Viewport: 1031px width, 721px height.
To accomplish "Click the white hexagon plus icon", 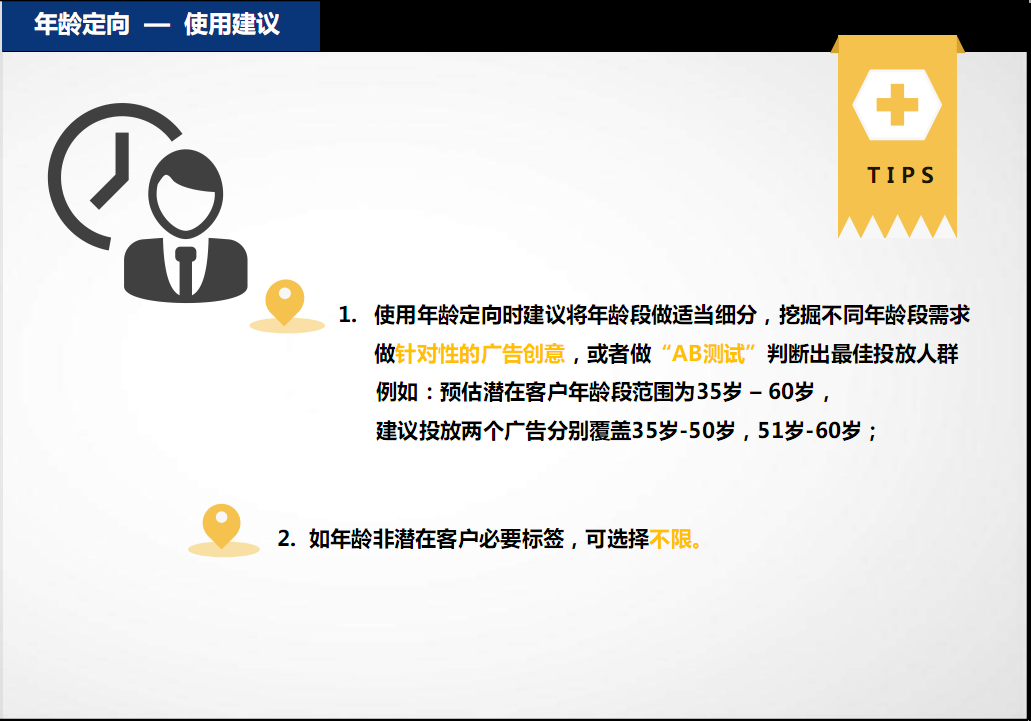I will point(896,105).
